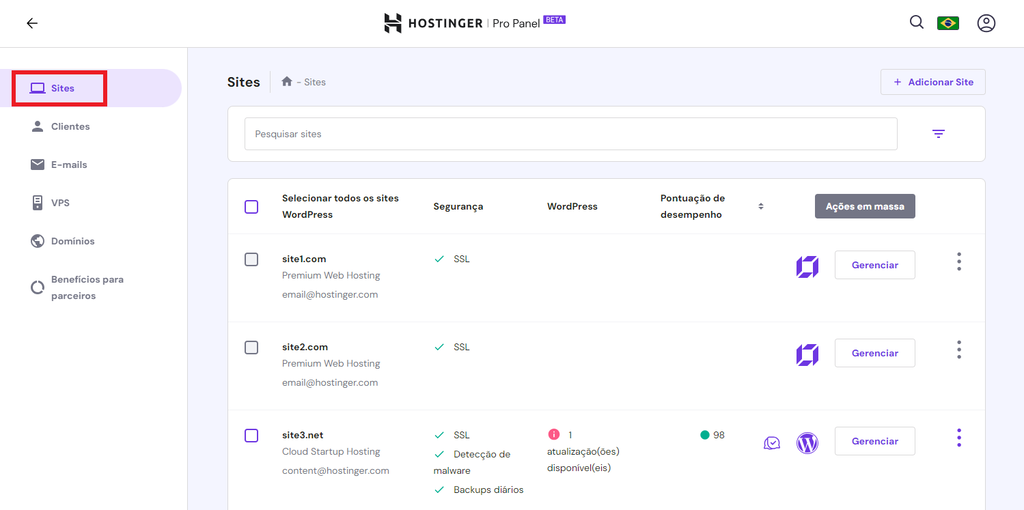This screenshot has width=1024, height=510.
Task: Go back using the left arrow icon
Action: 32,24
